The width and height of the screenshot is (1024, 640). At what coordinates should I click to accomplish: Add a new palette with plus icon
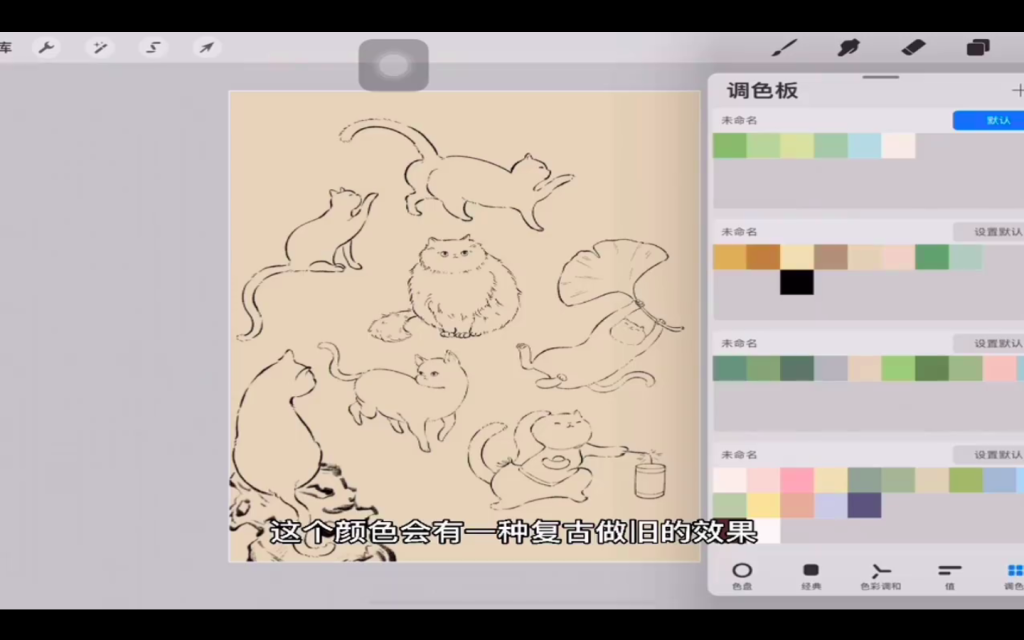click(x=1017, y=90)
